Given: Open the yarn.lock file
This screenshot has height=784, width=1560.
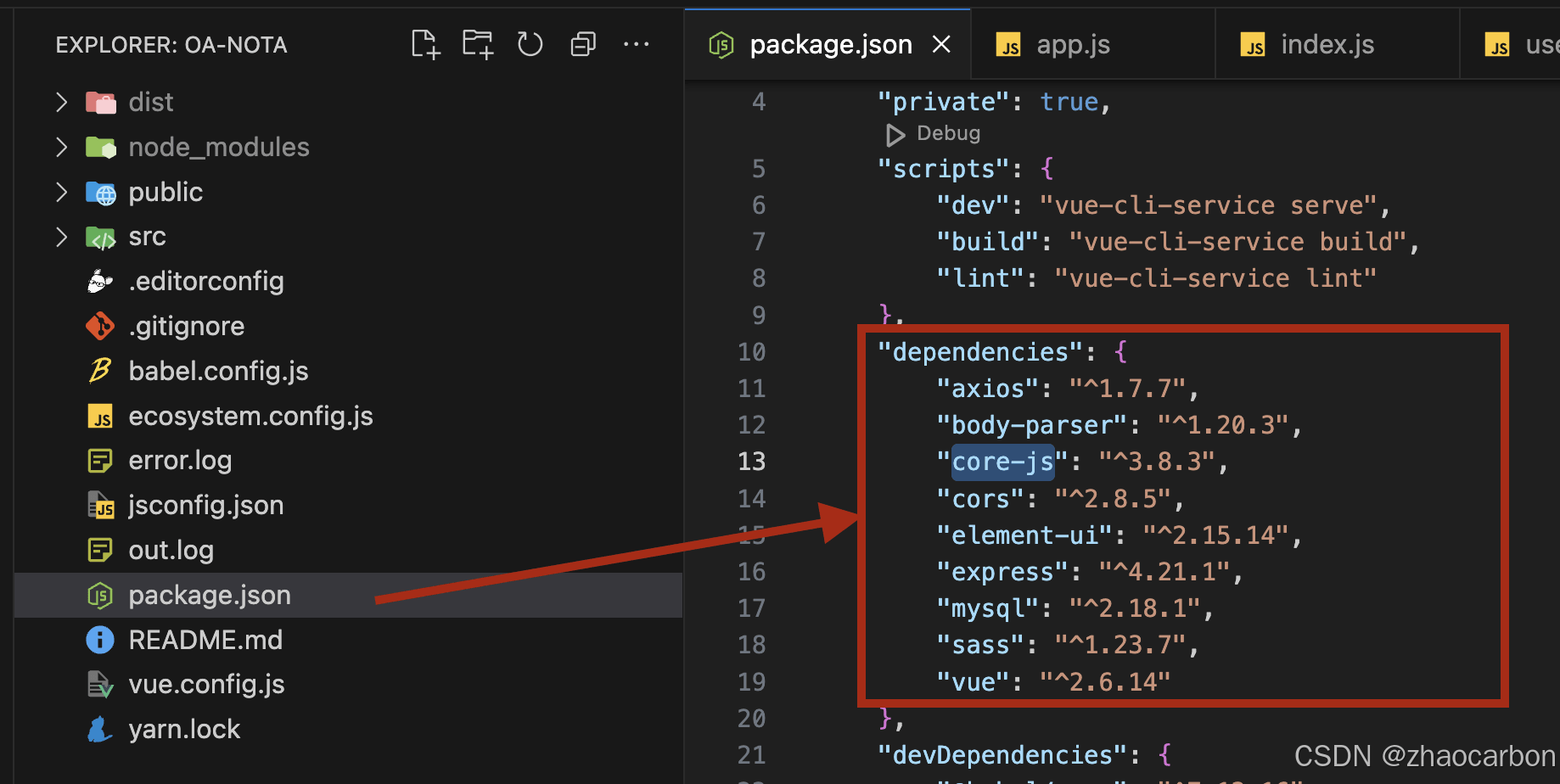Looking at the screenshot, I should point(184,729).
